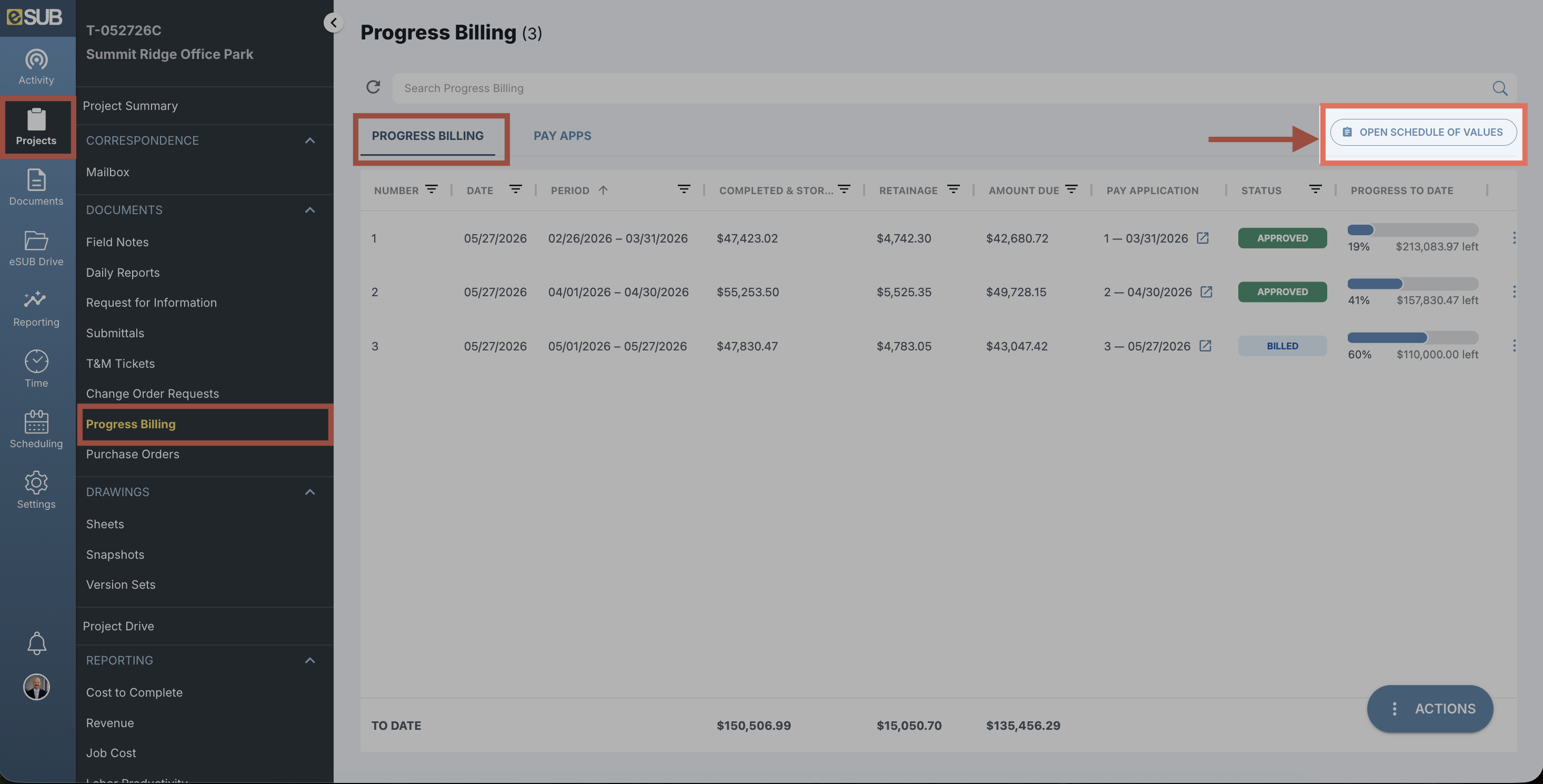The width and height of the screenshot is (1543, 784).
Task: Open T&M Tickets
Action: point(121,364)
